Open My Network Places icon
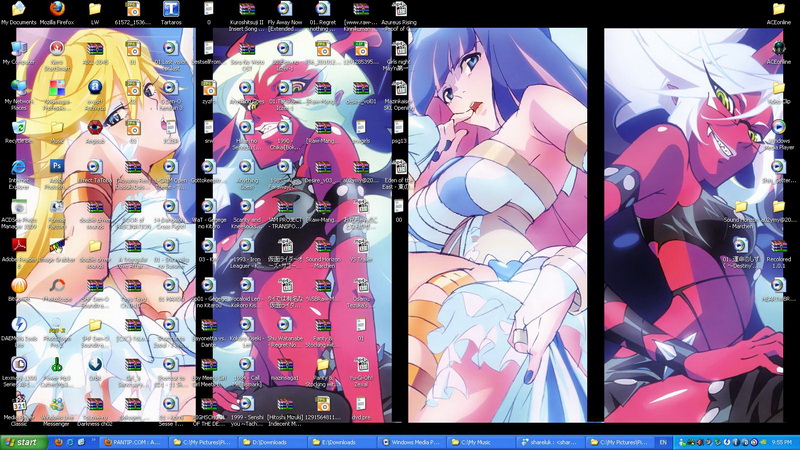Screen dimensions: 800x450 coord(19,95)
